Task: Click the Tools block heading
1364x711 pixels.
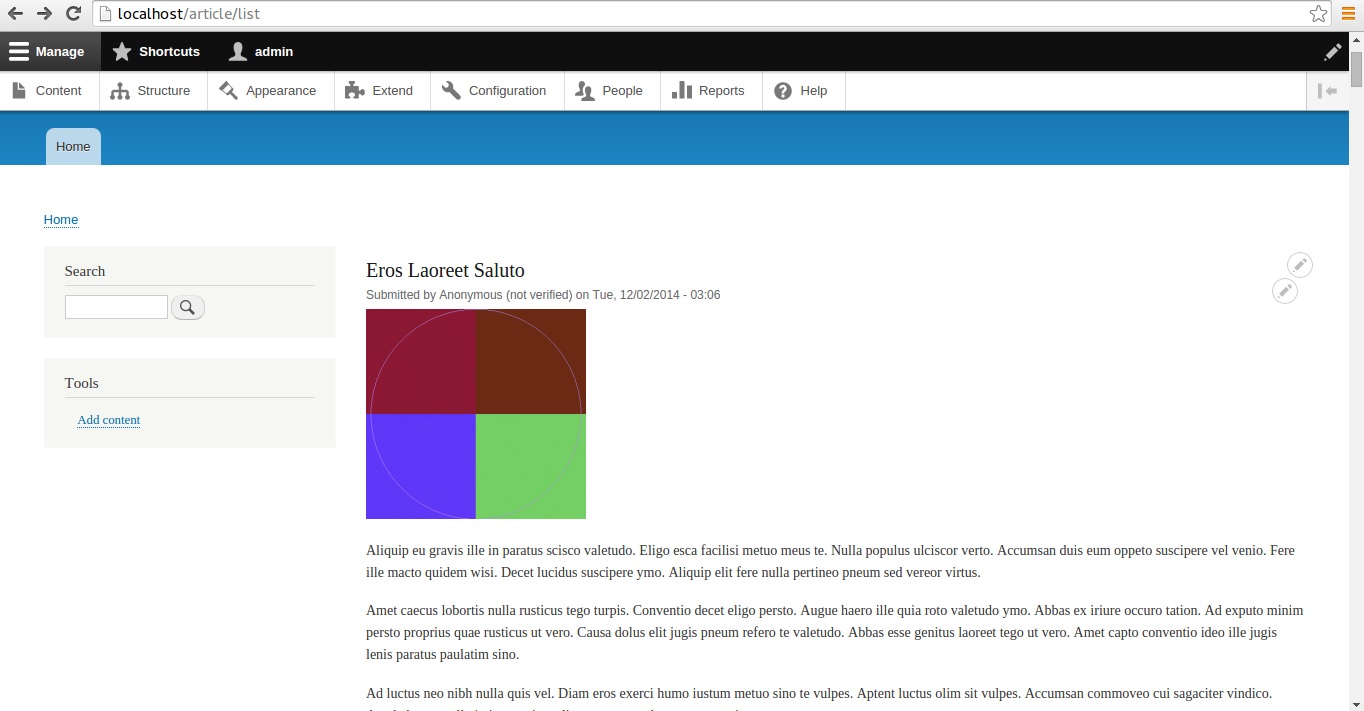Action: pyautogui.click(x=82, y=383)
